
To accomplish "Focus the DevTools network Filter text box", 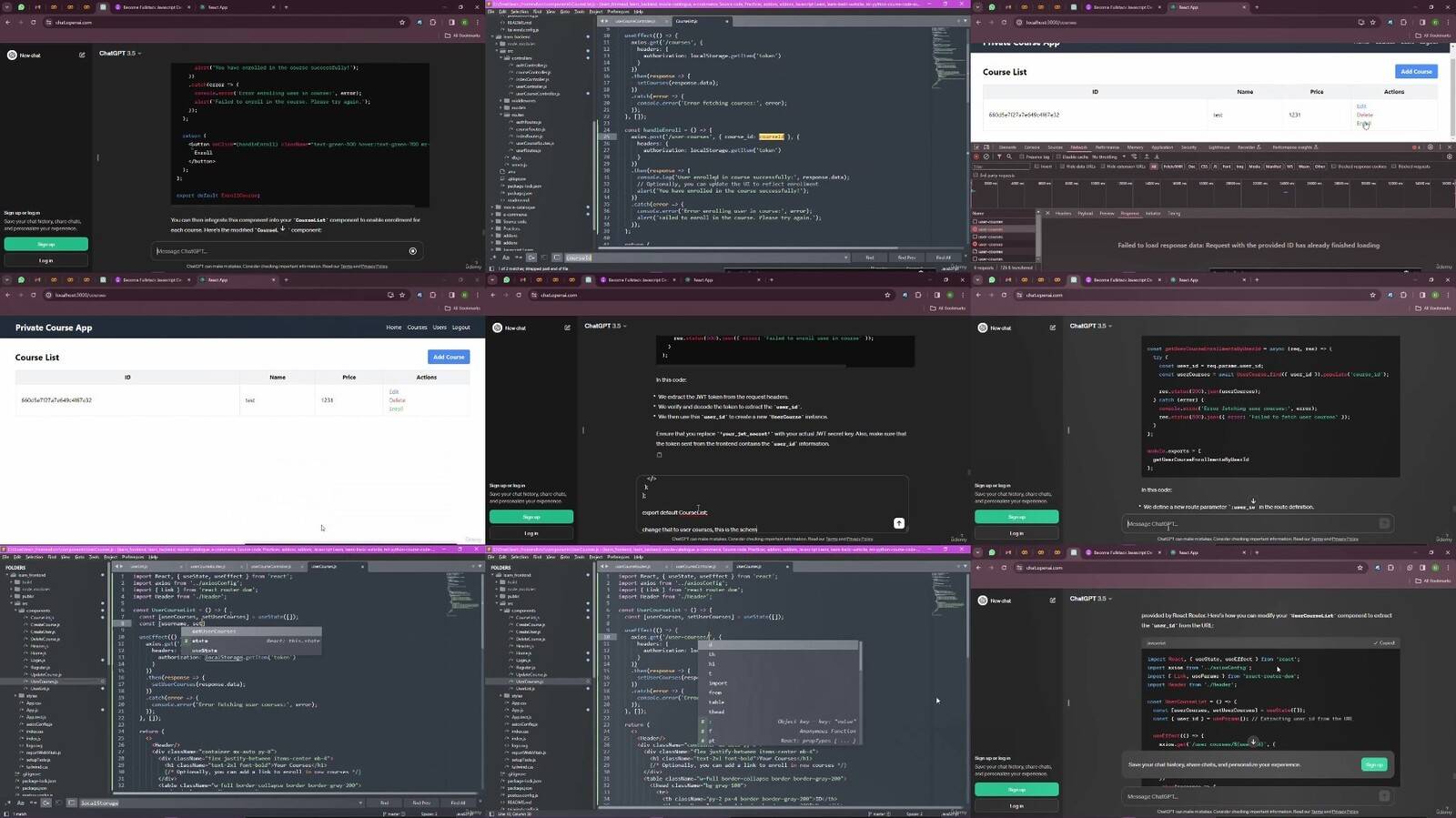I will pyautogui.click(x=1003, y=167).
